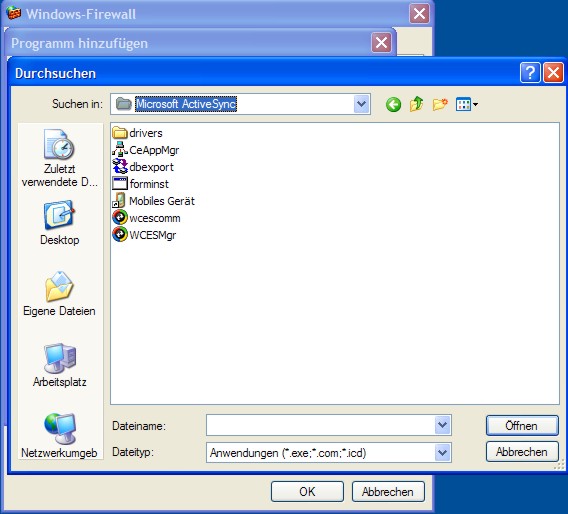Select the dbexport file
Image resolution: width=568 pixels, height=514 pixels.
143,167
